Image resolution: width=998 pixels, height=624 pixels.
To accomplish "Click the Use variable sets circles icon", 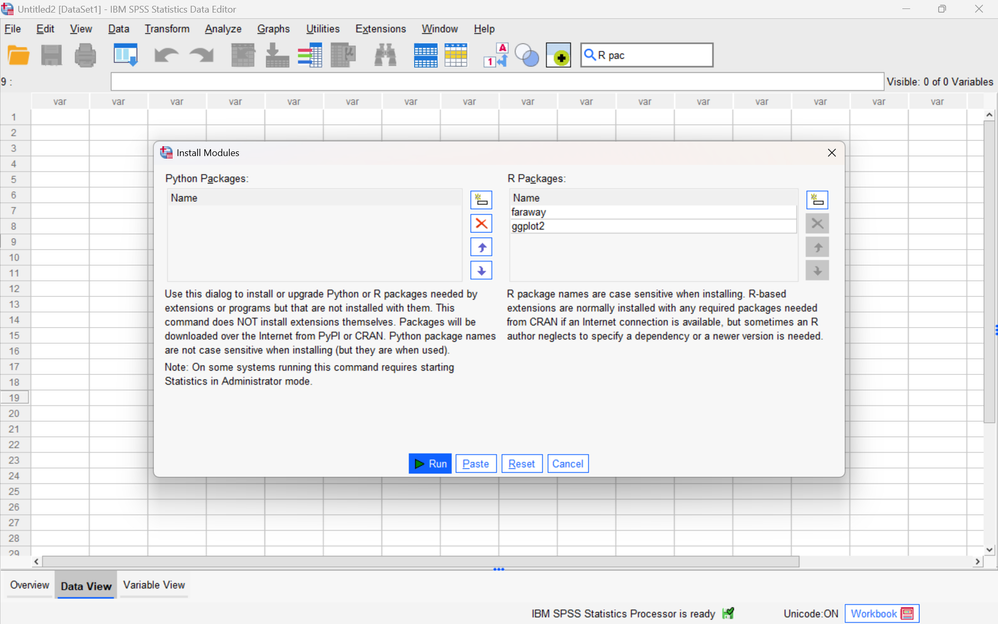I will 526,55.
